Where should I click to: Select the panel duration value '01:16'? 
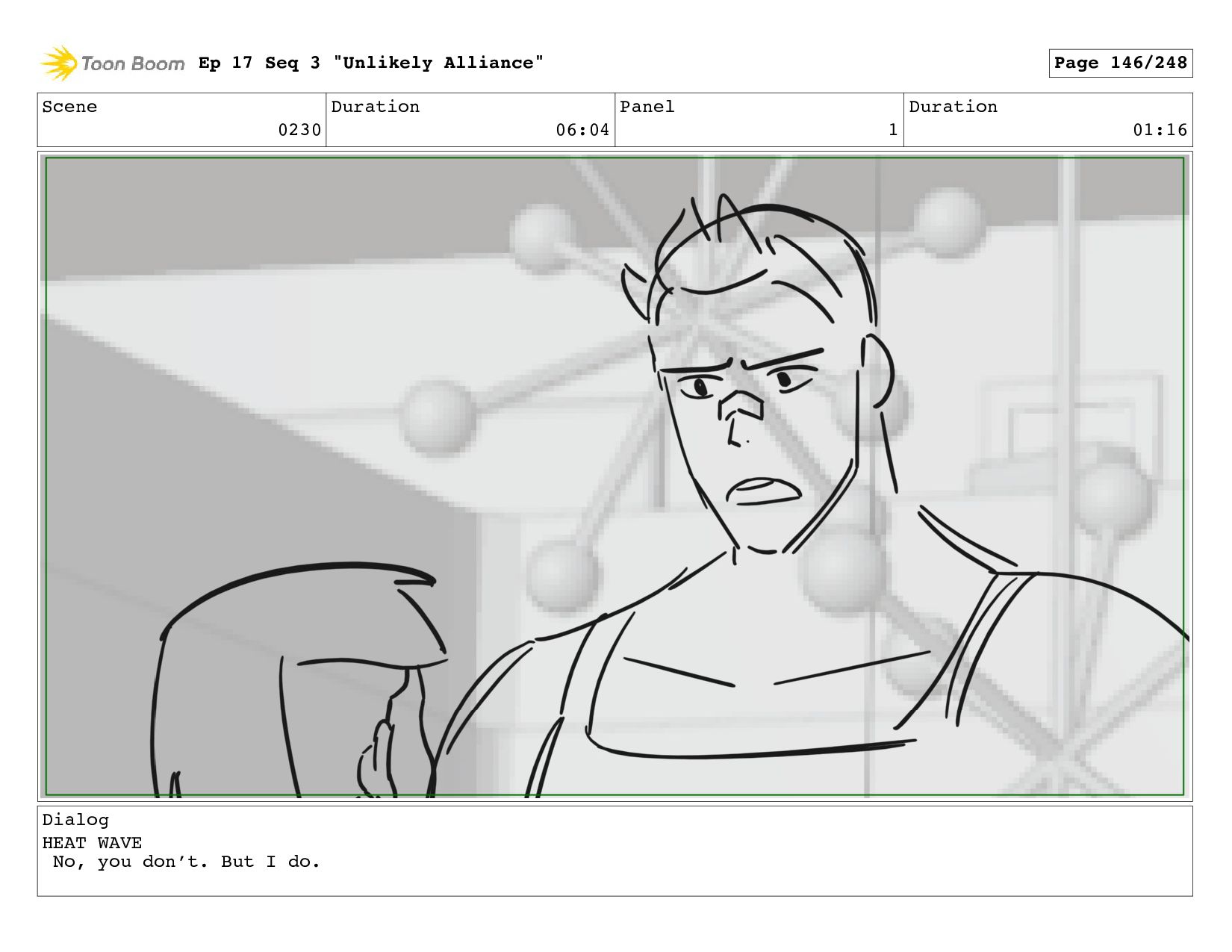pyautogui.click(x=1160, y=130)
